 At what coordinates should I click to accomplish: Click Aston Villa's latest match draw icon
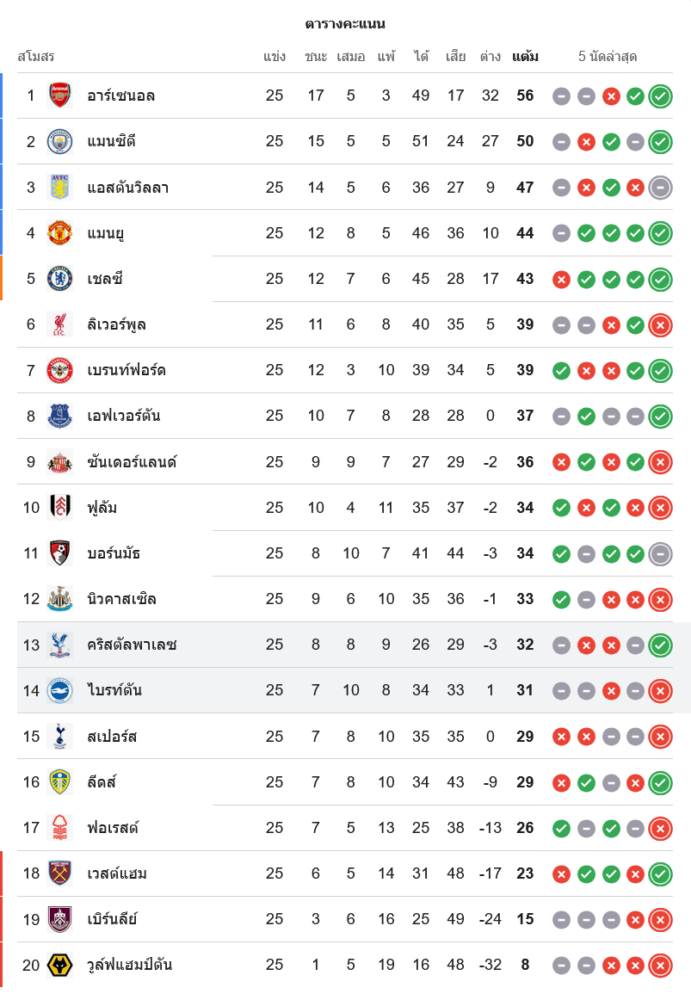(x=659, y=187)
